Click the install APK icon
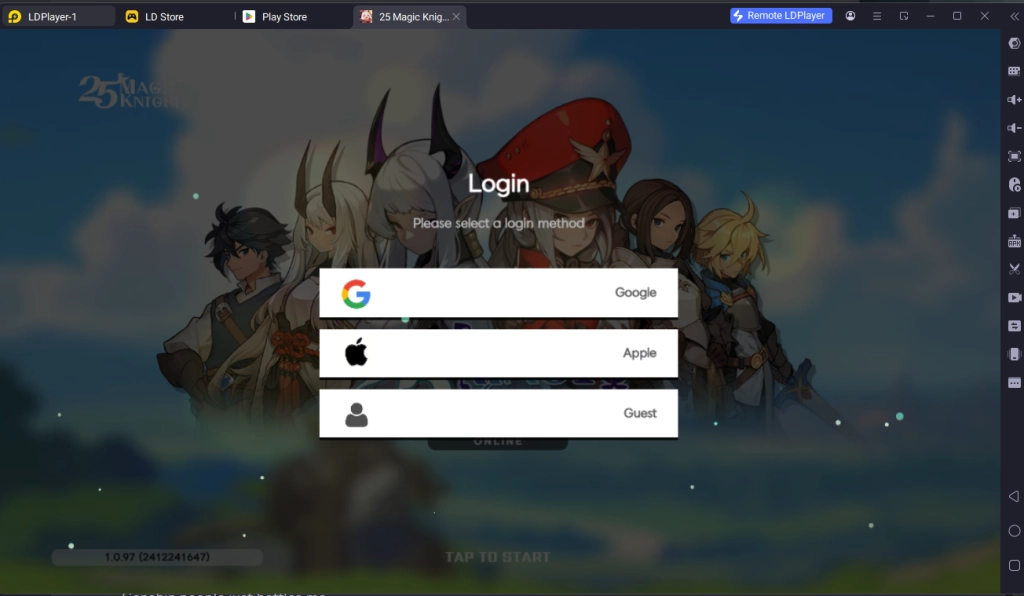 coord(1014,242)
